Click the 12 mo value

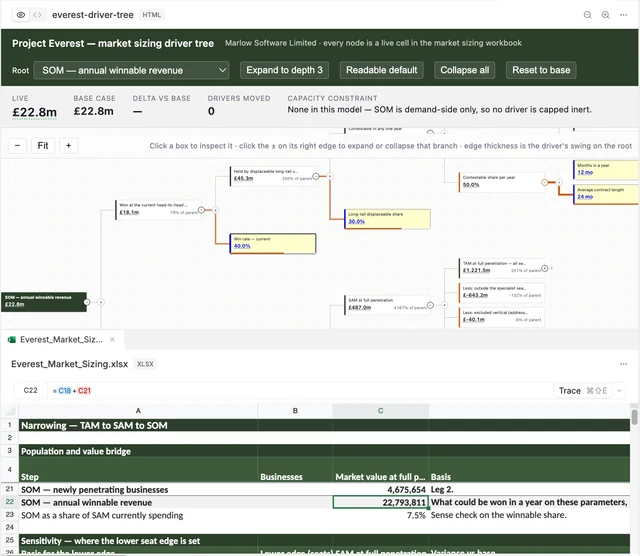click(585, 172)
